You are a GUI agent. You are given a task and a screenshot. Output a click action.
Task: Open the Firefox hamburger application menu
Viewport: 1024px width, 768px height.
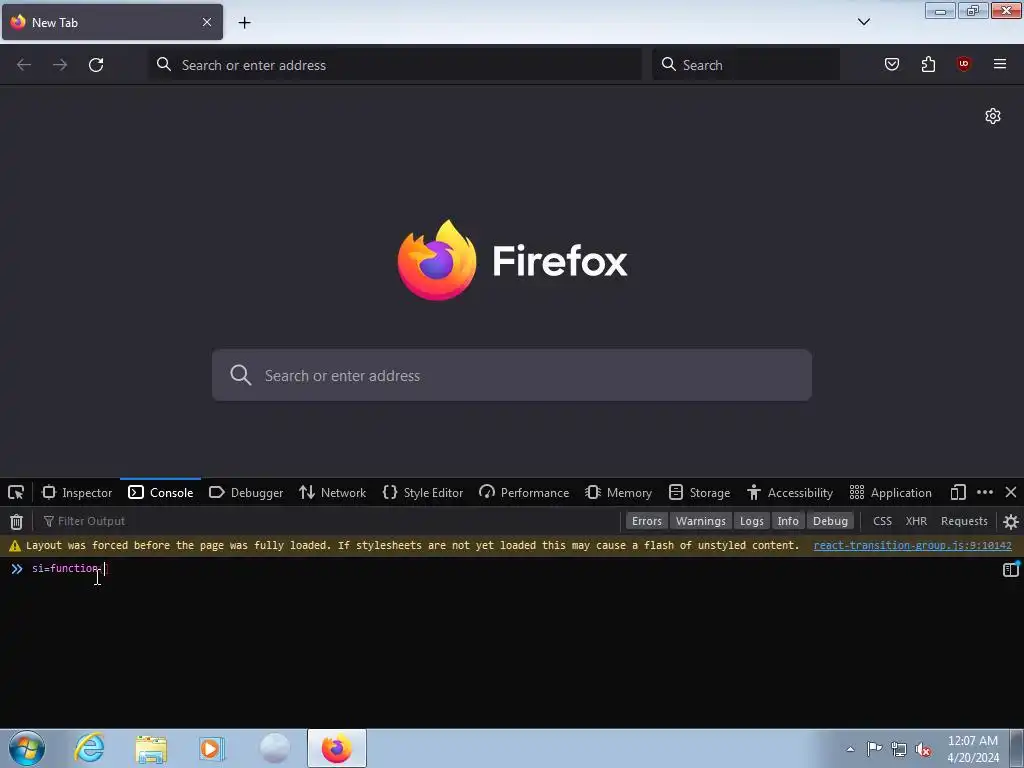pos(999,64)
